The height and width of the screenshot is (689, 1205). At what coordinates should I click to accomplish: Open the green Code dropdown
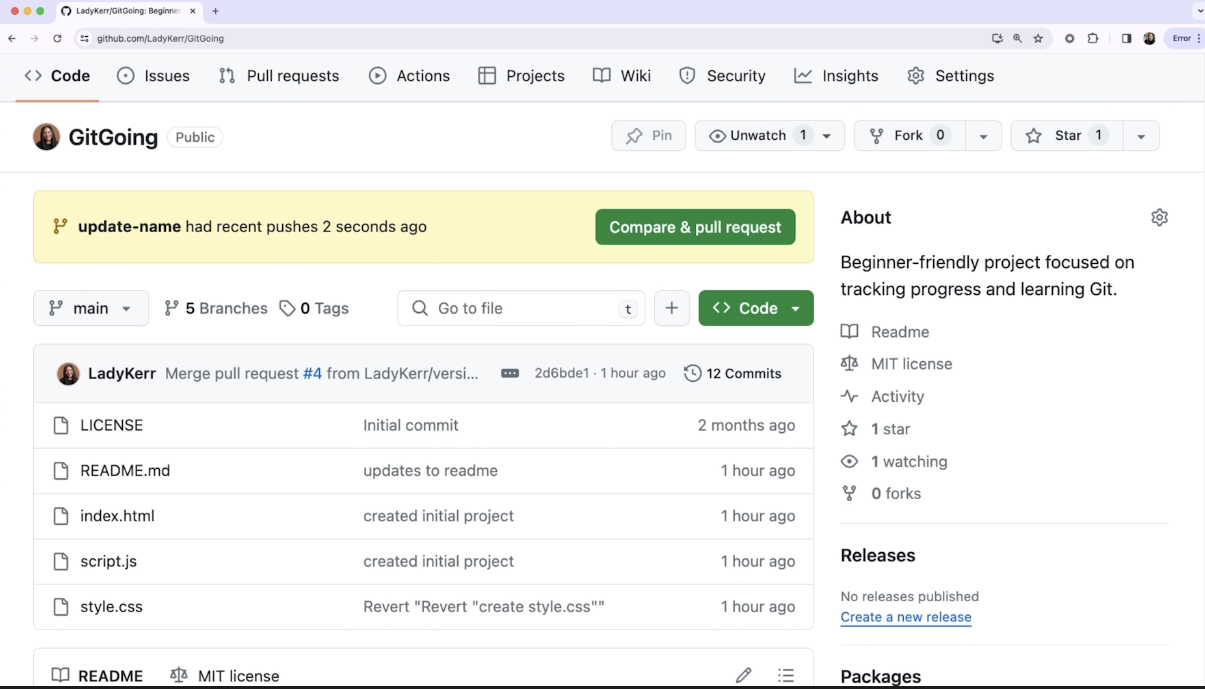click(x=756, y=308)
